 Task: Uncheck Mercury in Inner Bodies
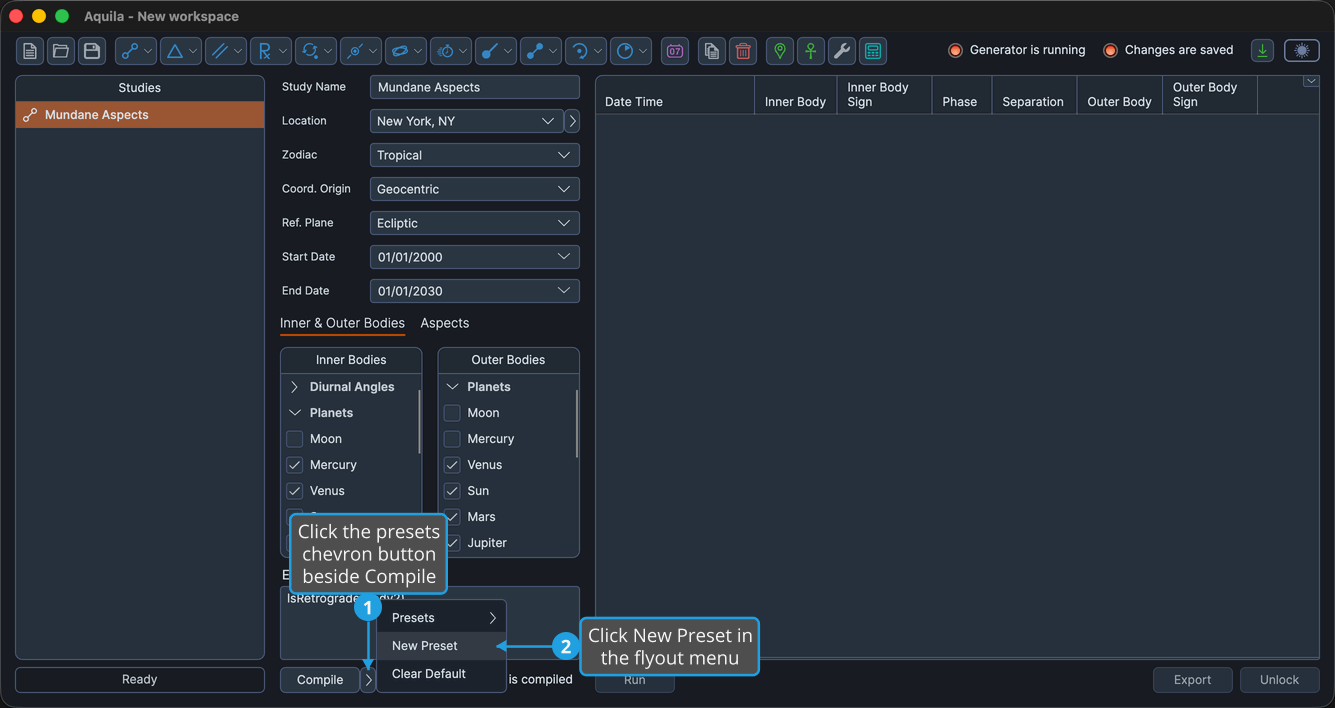click(294, 465)
